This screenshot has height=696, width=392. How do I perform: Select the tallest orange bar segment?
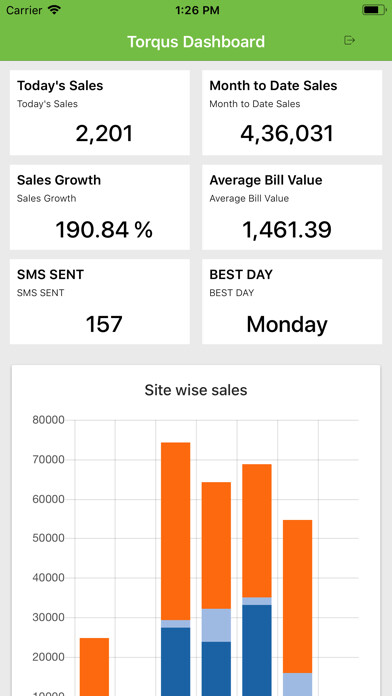pyautogui.click(x=175, y=531)
